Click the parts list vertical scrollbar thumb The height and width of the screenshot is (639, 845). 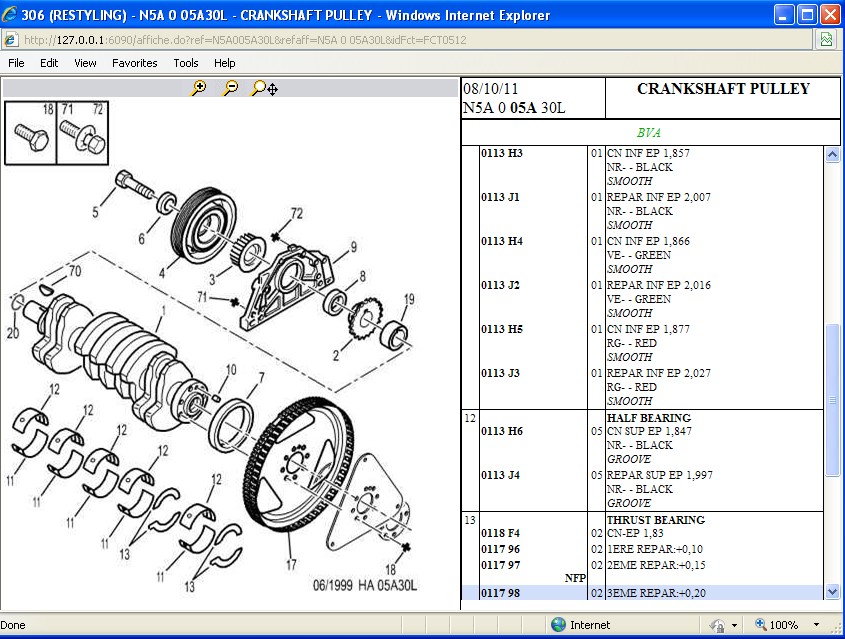coord(832,400)
